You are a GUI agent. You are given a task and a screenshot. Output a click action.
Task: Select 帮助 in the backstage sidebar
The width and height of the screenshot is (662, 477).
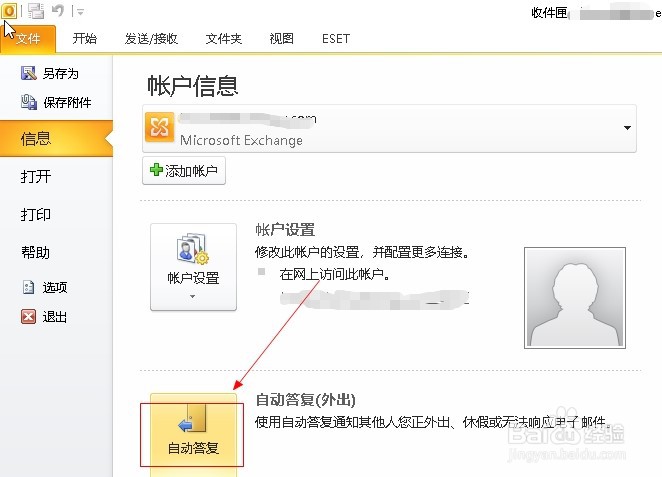36,252
